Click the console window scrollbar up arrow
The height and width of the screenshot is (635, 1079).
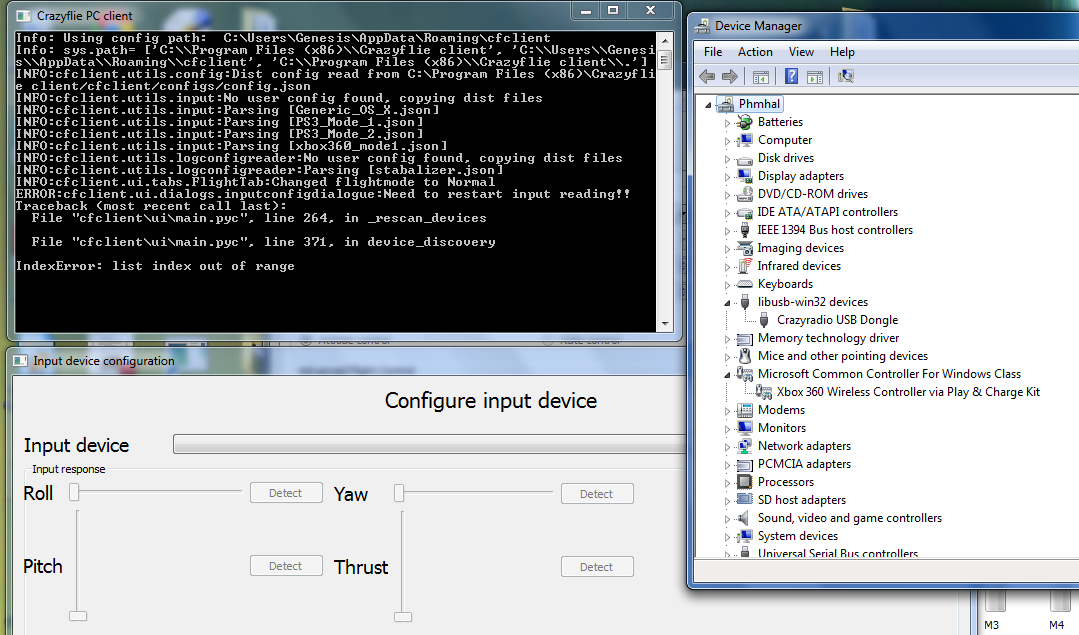(x=665, y=40)
